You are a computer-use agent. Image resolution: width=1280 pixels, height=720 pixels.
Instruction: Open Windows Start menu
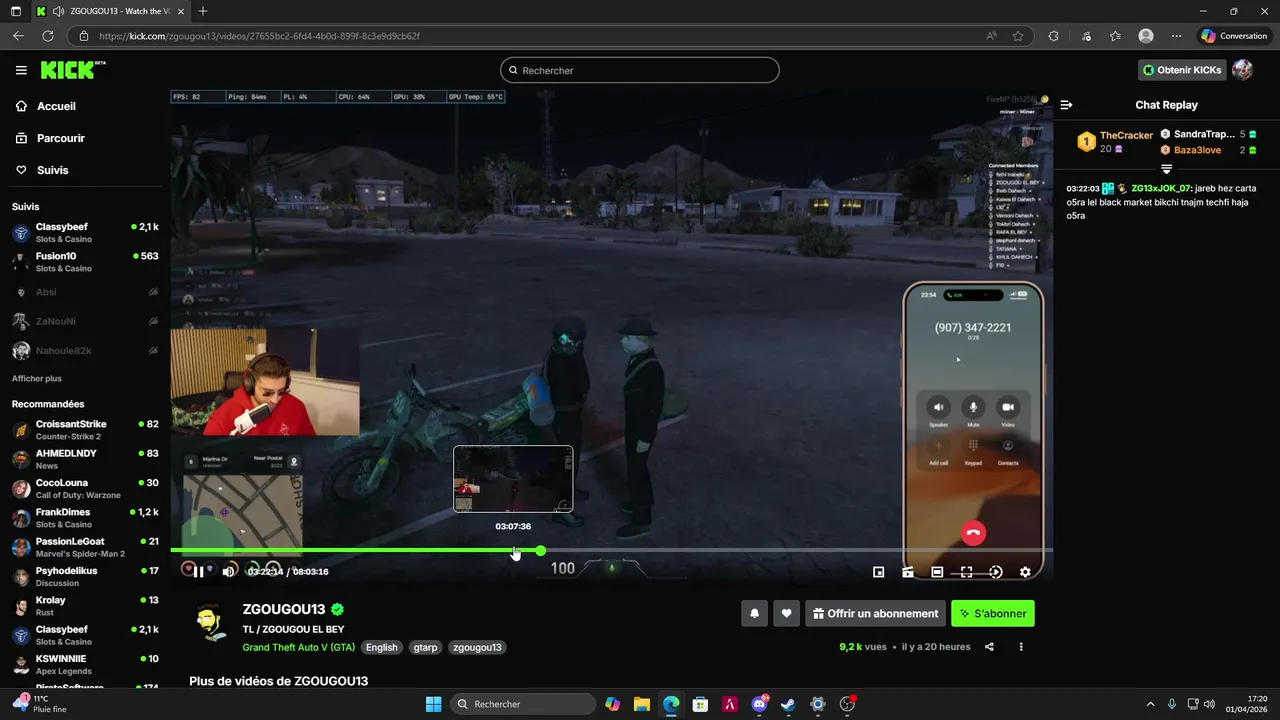pyautogui.click(x=433, y=704)
